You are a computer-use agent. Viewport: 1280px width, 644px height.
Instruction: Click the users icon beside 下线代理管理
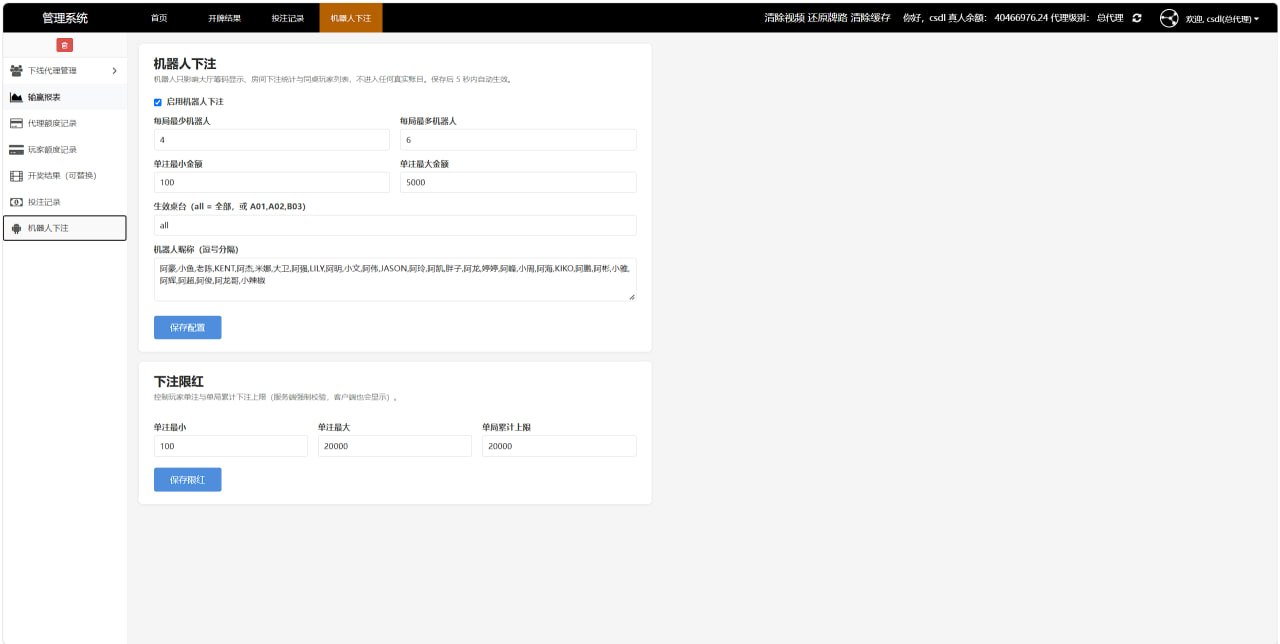(16, 71)
